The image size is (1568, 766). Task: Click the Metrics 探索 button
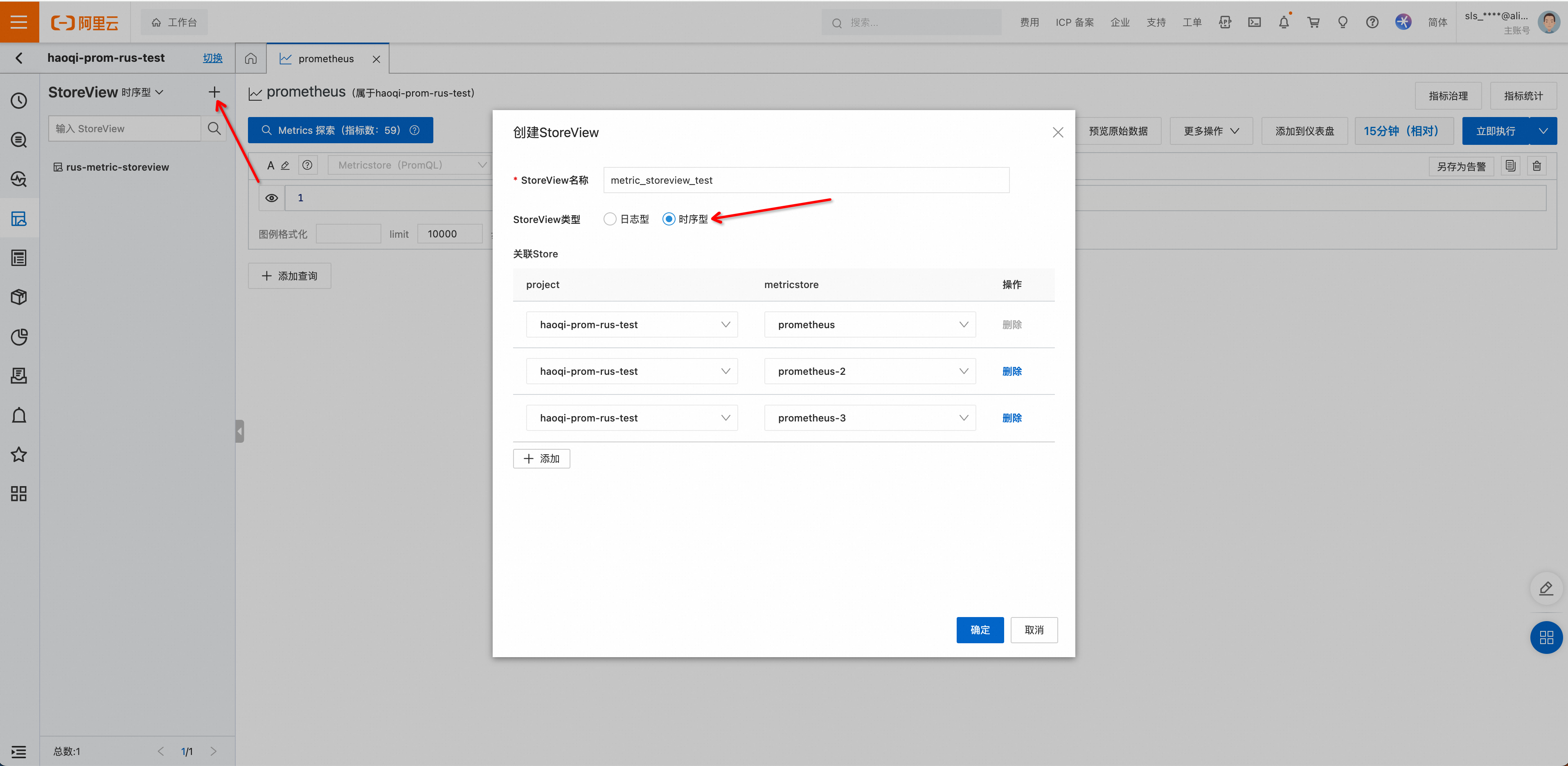(340, 130)
